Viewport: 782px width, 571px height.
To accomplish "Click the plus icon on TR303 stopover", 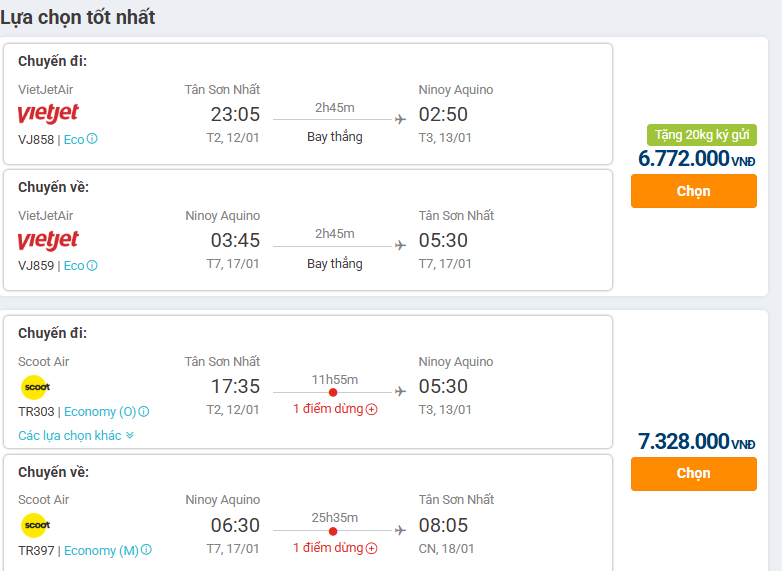I will [372, 410].
